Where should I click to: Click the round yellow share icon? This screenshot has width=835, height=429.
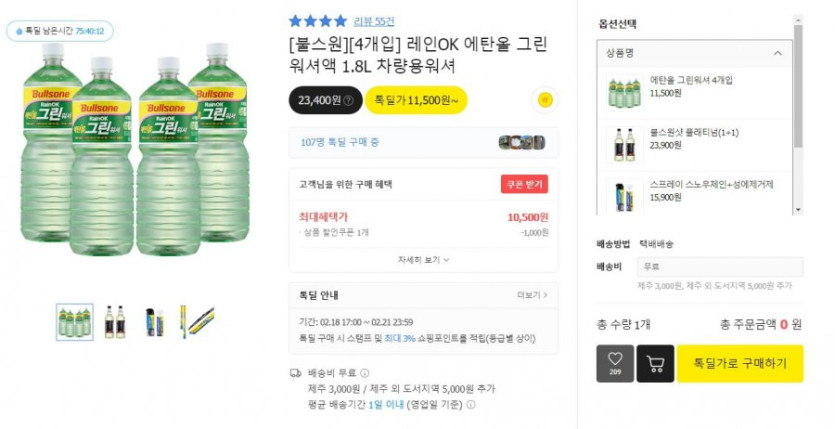543,100
